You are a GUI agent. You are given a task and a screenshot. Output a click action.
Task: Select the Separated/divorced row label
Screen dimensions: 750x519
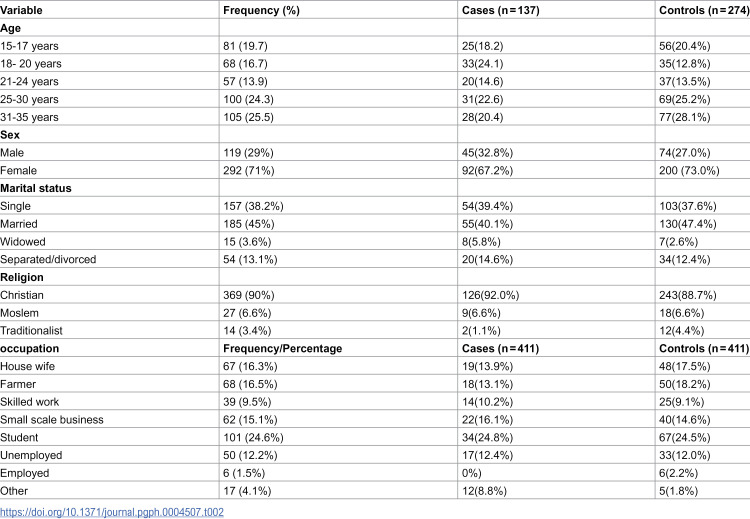tap(48, 259)
